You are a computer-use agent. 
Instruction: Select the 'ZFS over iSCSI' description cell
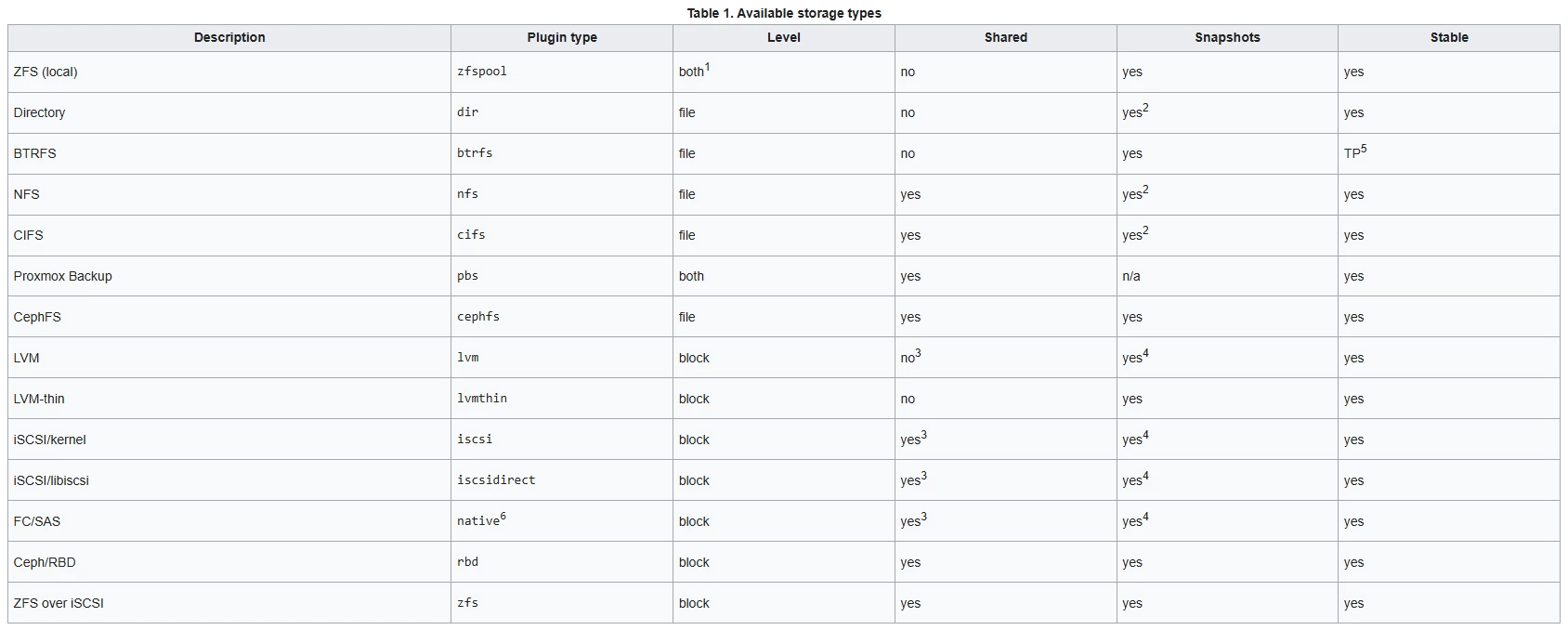(229, 603)
